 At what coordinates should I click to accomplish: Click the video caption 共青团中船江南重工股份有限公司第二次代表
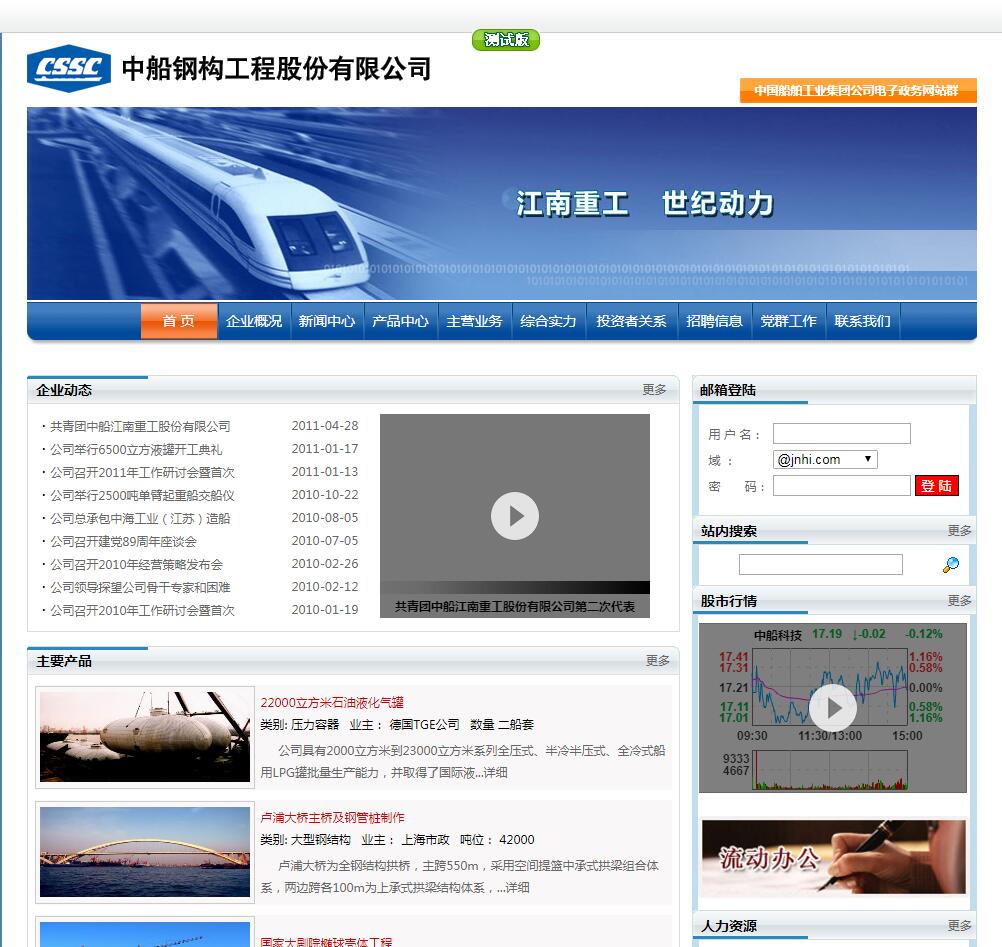coord(515,606)
